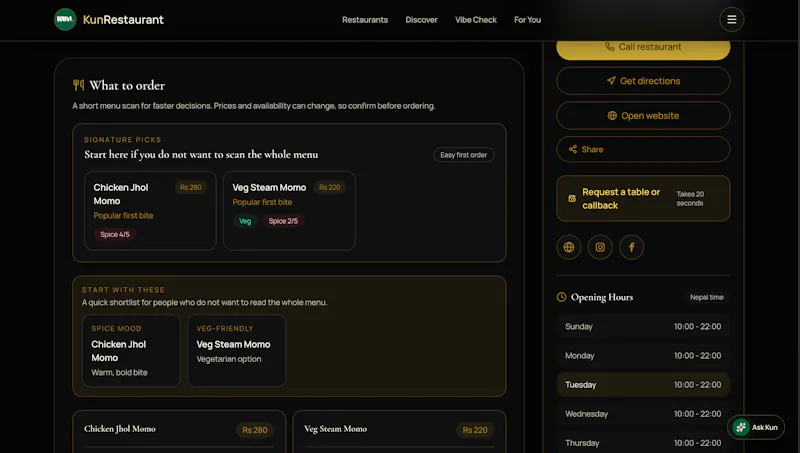Image resolution: width=800 pixels, height=453 pixels.
Task: Click the What to order heading
Action: 127,85
